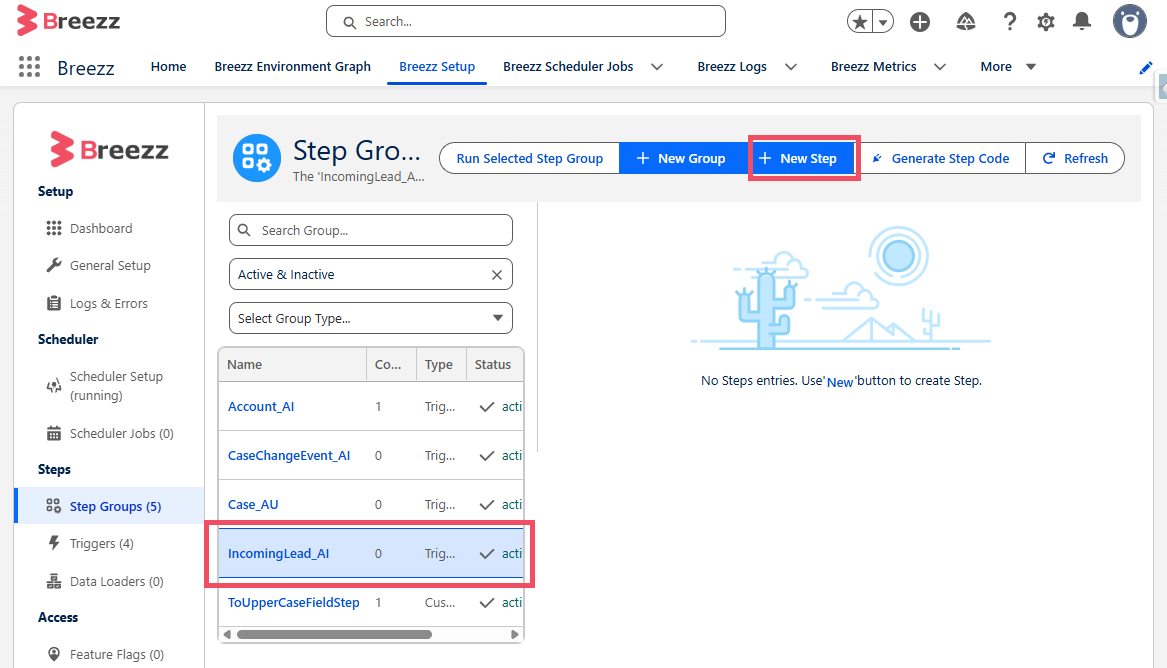Click the Breezz logo in the header

click(x=68, y=21)
